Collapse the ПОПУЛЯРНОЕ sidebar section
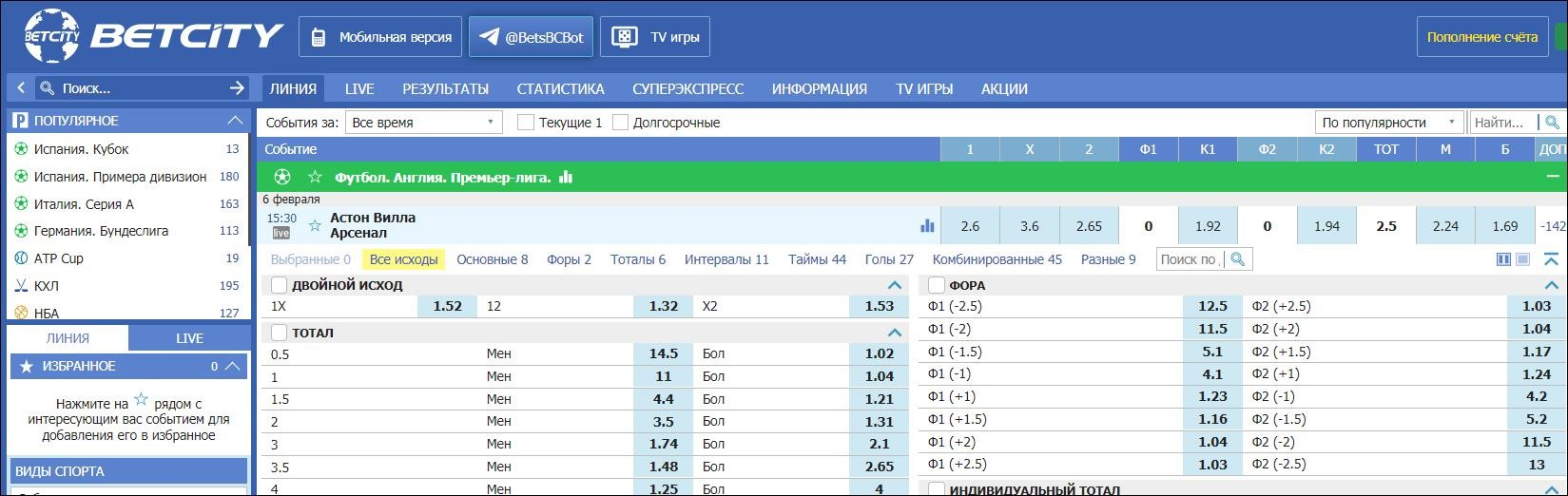 click(235, 121)
